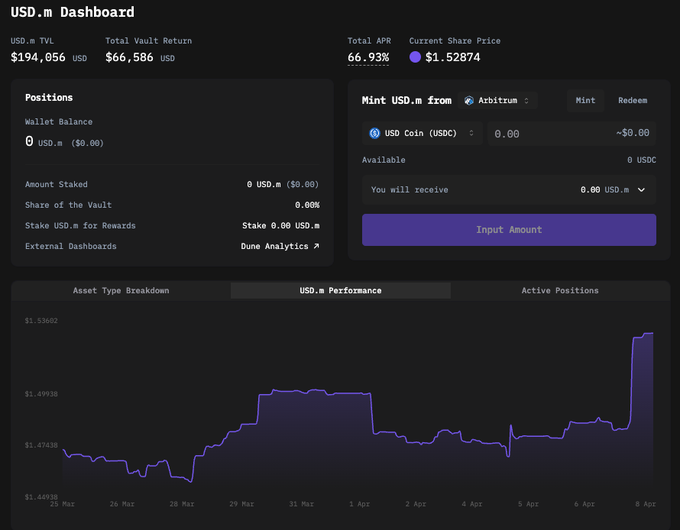Open the Arbitrum network dropdown chevron
This screenshot has width=680, height=530.
tap(527, 101)
